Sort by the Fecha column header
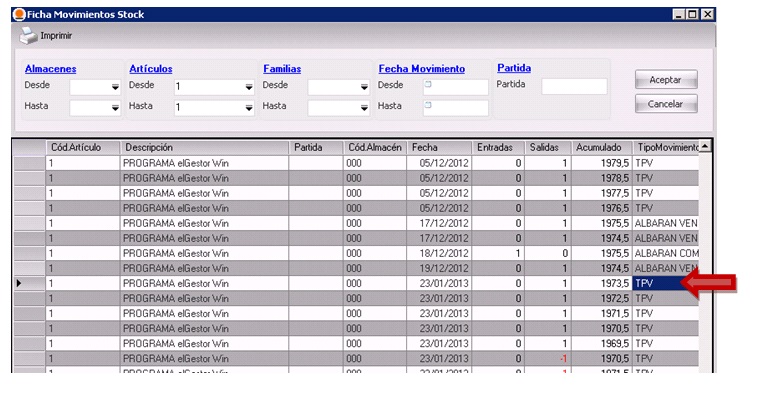The height and width of the screenshot is (408, 758). [438, 147]
